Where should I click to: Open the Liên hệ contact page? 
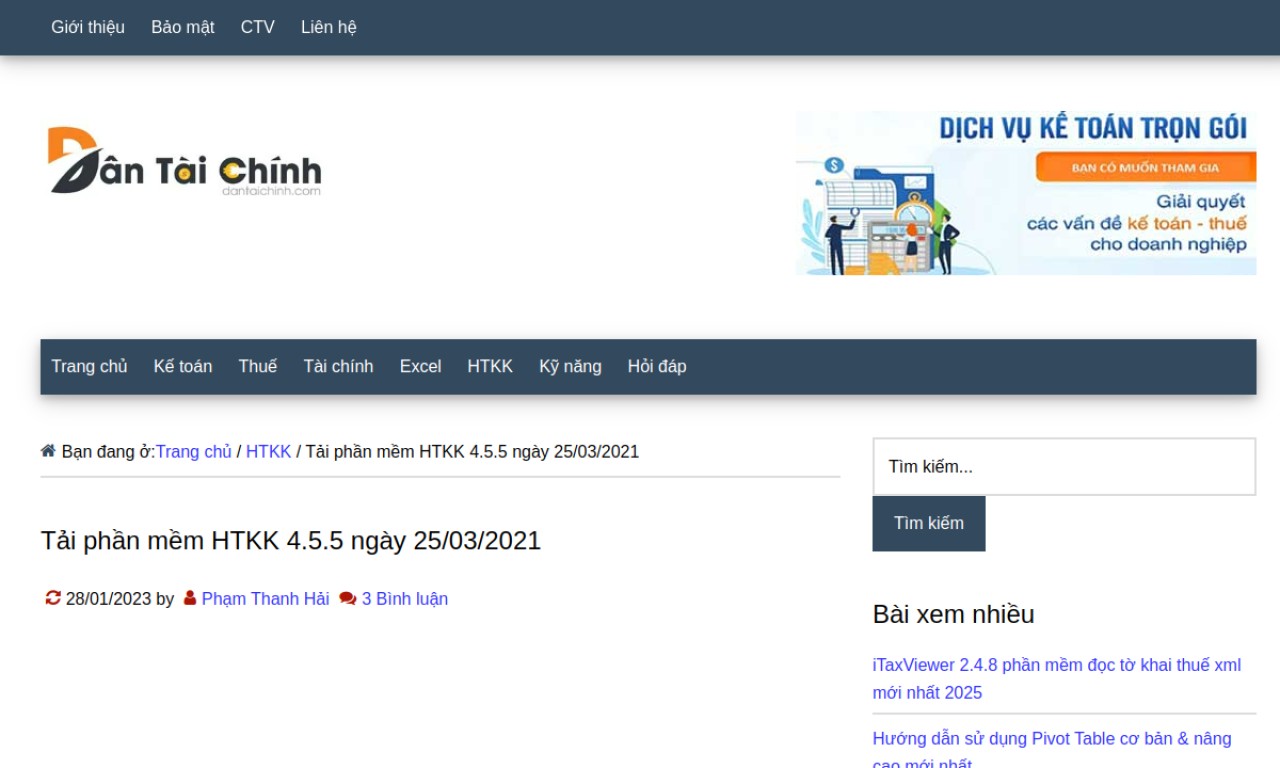(329, 27)
